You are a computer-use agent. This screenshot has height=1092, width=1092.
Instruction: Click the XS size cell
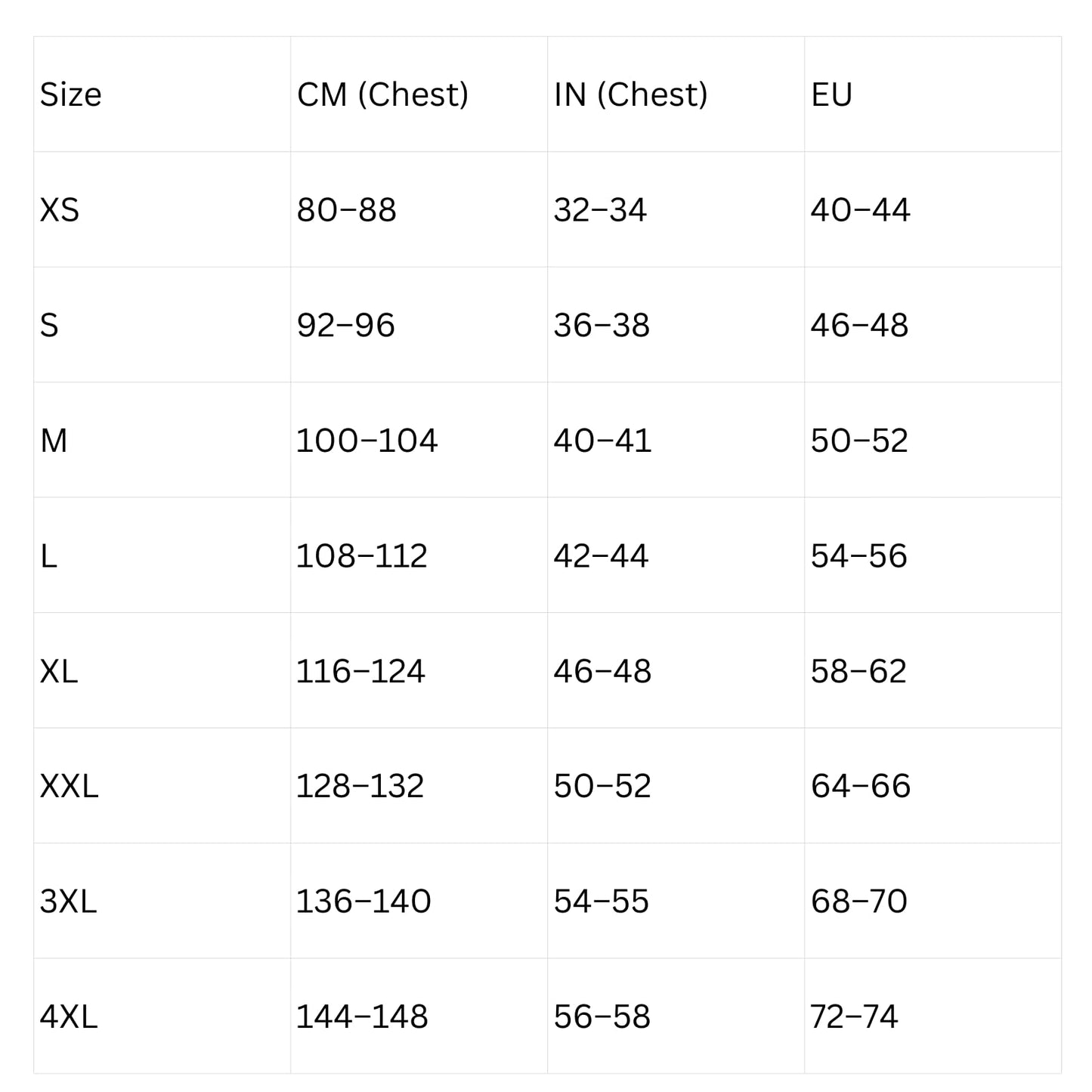click(x=59, y=210)
